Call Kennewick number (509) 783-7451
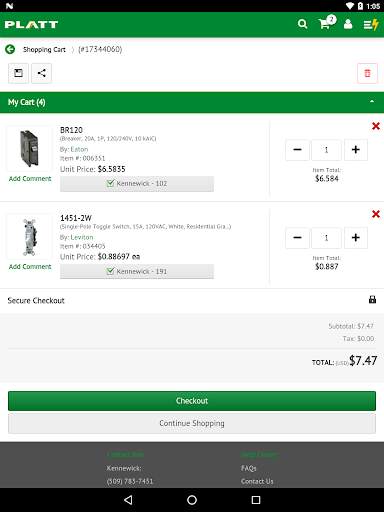The height and width of the screenshot is (512, 384). [130, 481]
